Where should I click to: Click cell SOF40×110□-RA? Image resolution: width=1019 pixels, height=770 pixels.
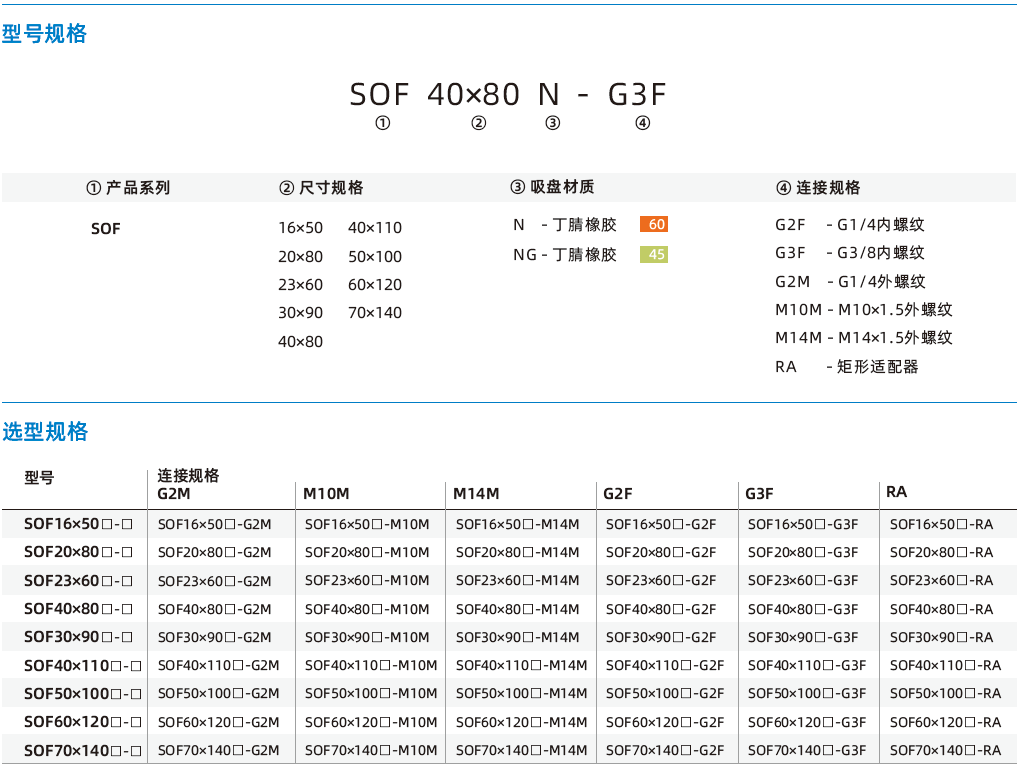click(x=946, y=665)
